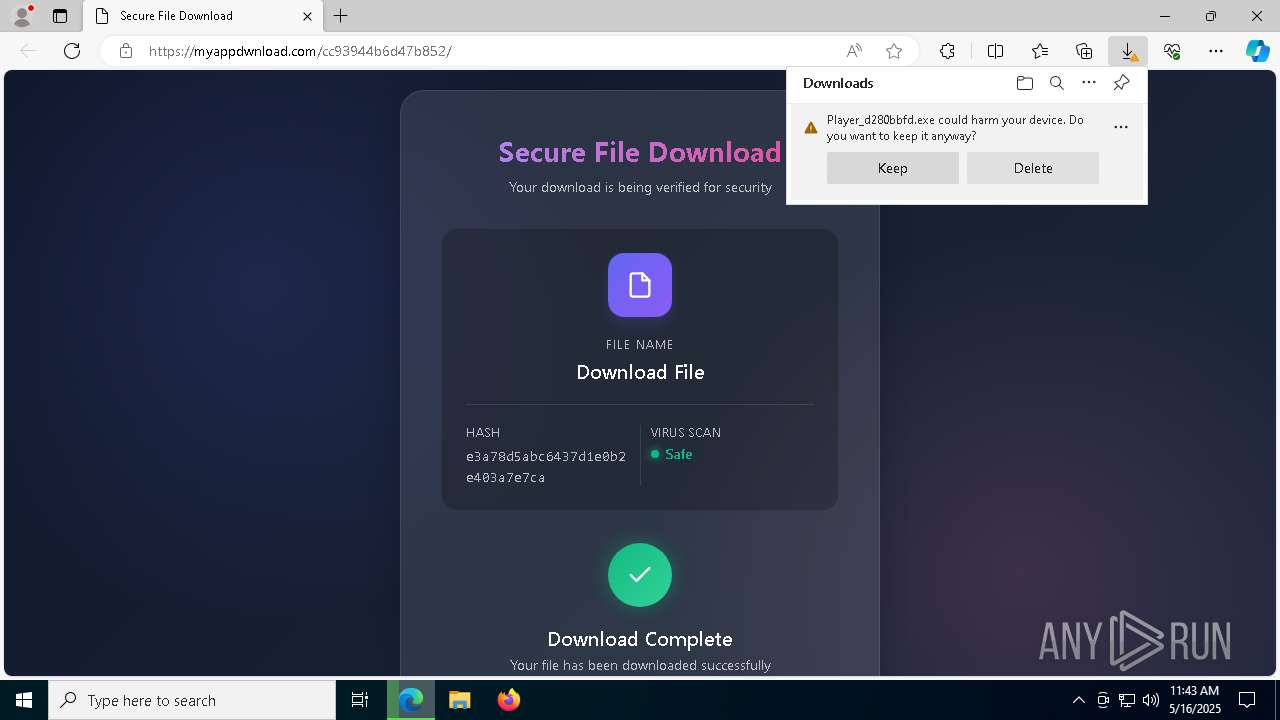Screen dimensions: 1280x720
Task: Add page to favorites star
Action: click(x=894, y=51)
